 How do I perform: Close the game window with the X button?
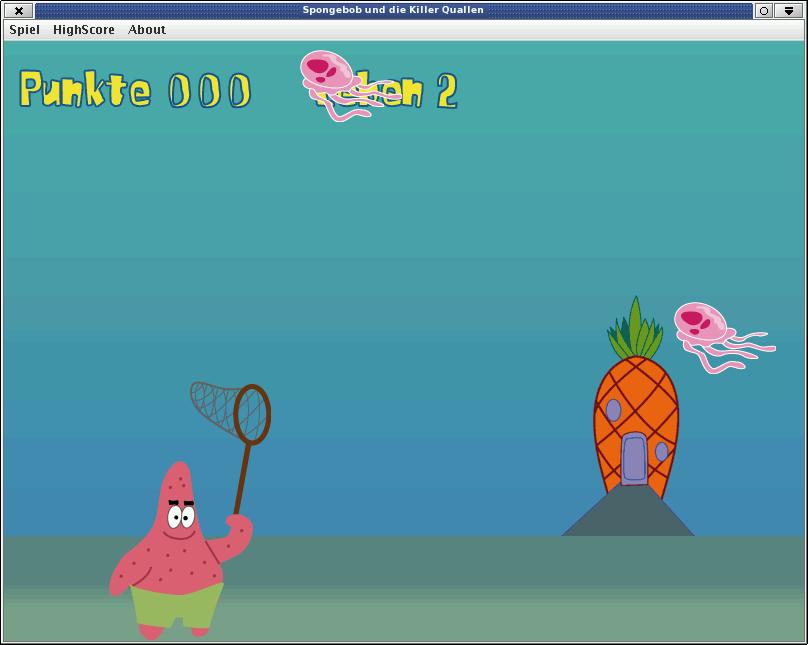(19, 10)
